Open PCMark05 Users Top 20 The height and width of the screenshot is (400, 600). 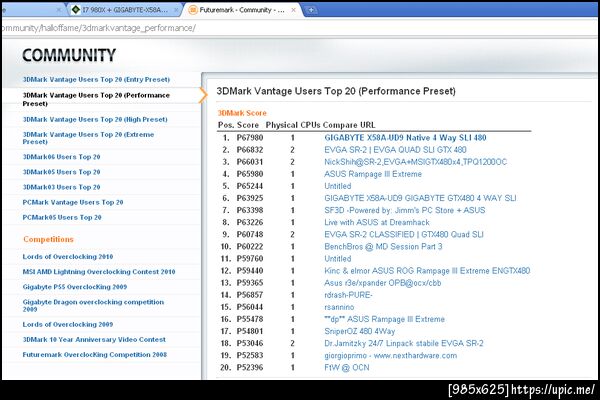[x=62, y=217]
